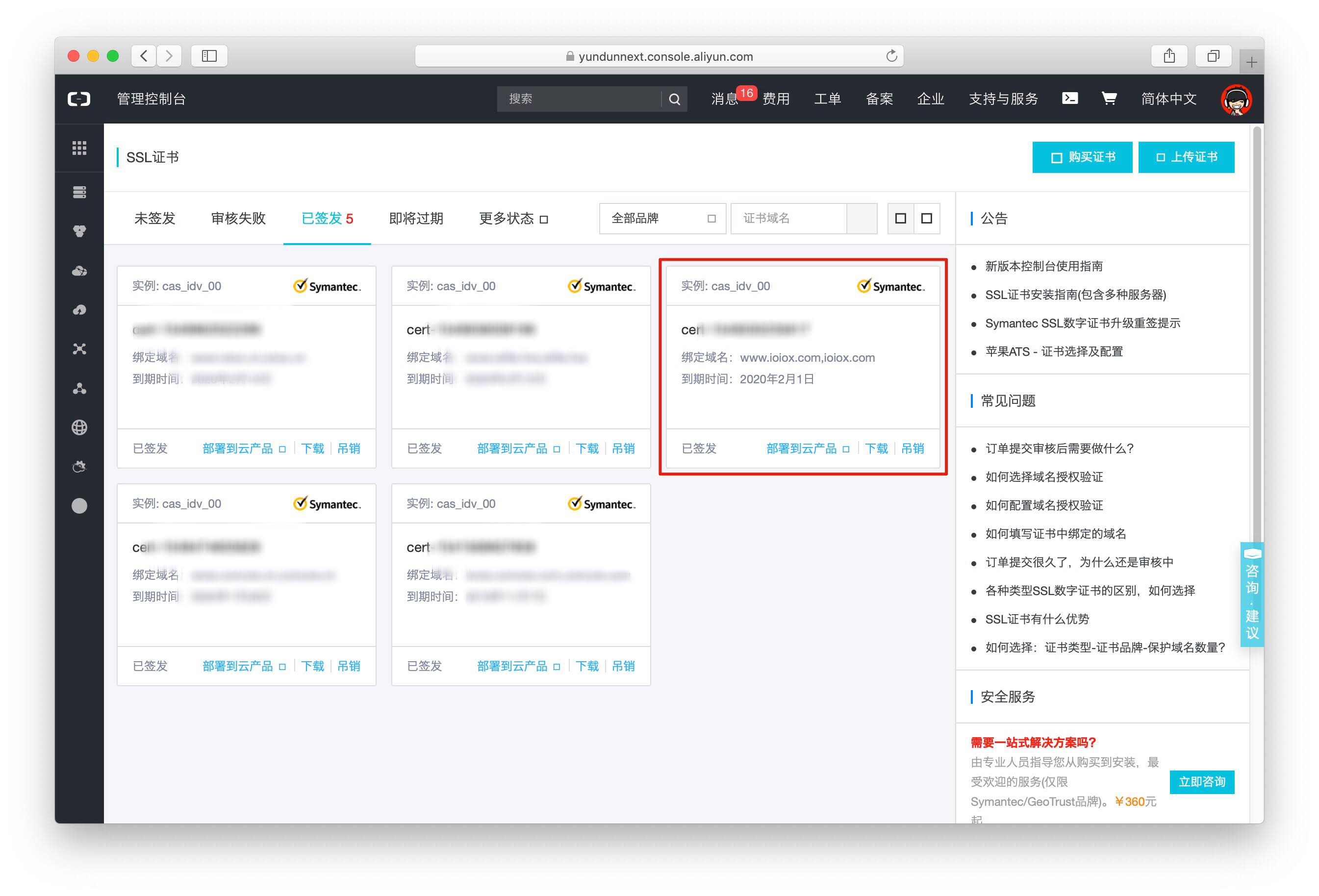Viewport: 1319px width, 896px height.
Task: Click the search magnifier icon
Action: (x=674, y=99)
